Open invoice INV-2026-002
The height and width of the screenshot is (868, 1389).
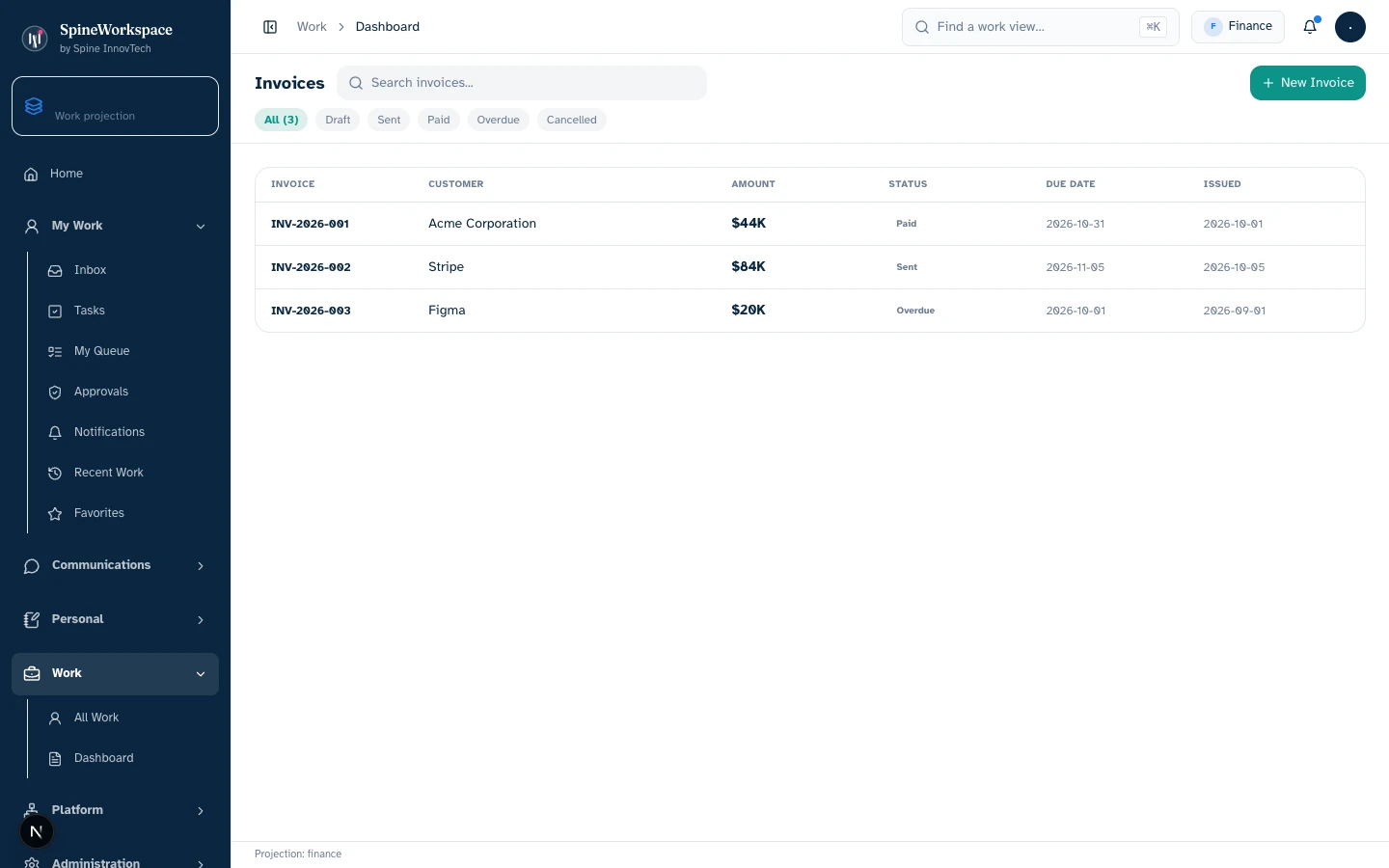(x=311, y=267)
